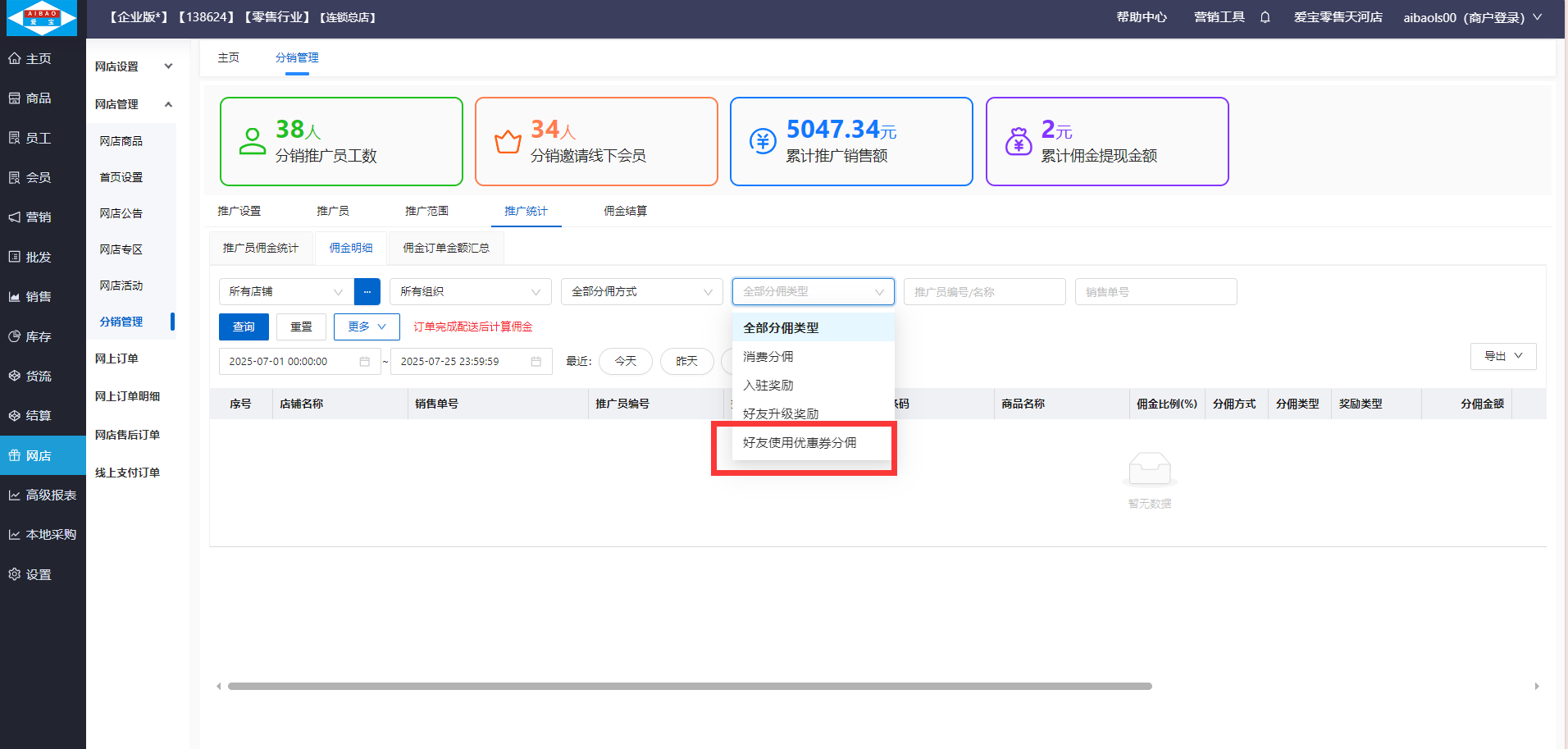Click the 推广员编号/名称 input field
The image size is (1568, 749).
click(x=984, y=292)
